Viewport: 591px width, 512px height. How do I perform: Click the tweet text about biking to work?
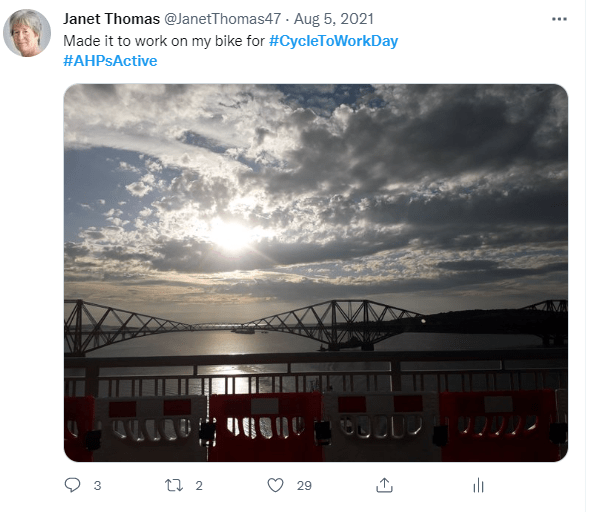(x=164, y=41)
